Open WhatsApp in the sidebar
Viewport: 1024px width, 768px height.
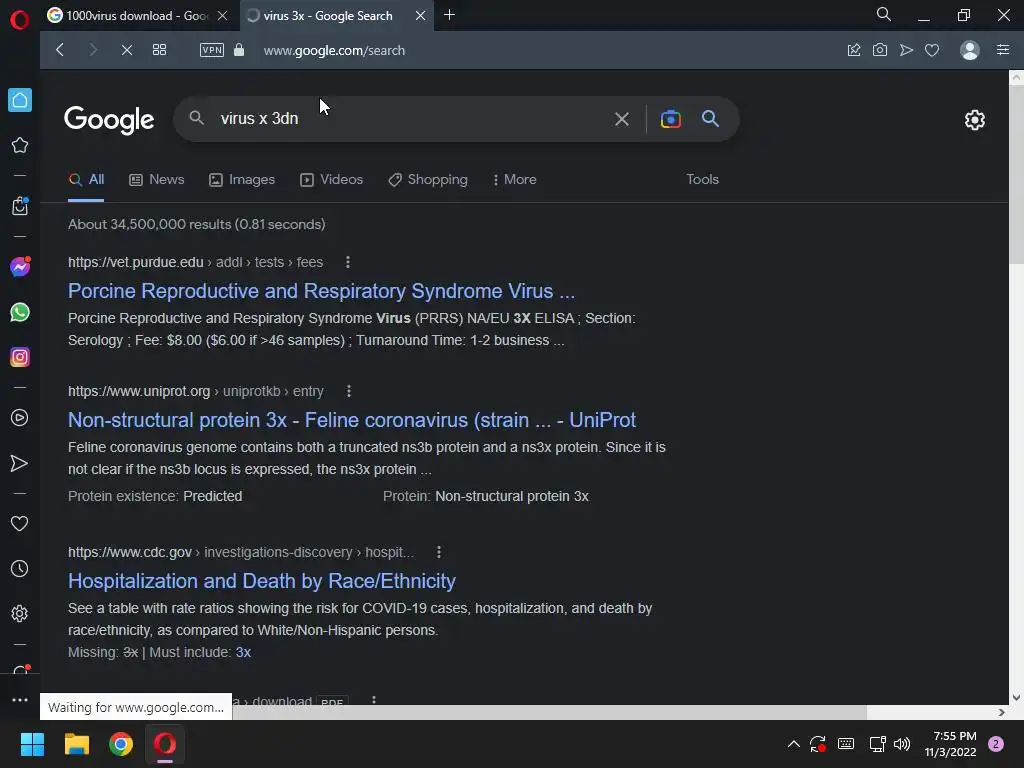pos(20,312)
